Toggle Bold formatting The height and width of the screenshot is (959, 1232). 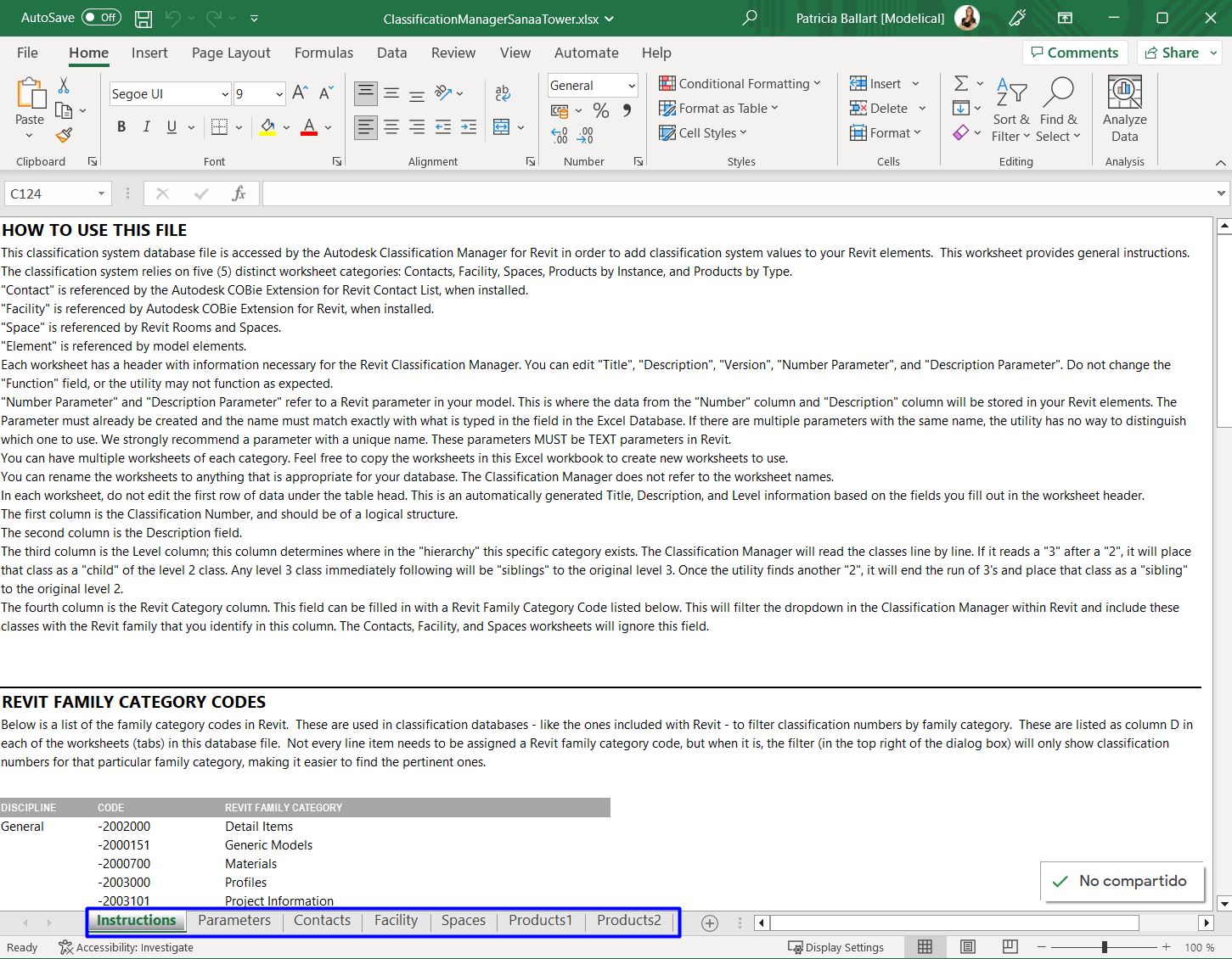[x=121, y=127]
